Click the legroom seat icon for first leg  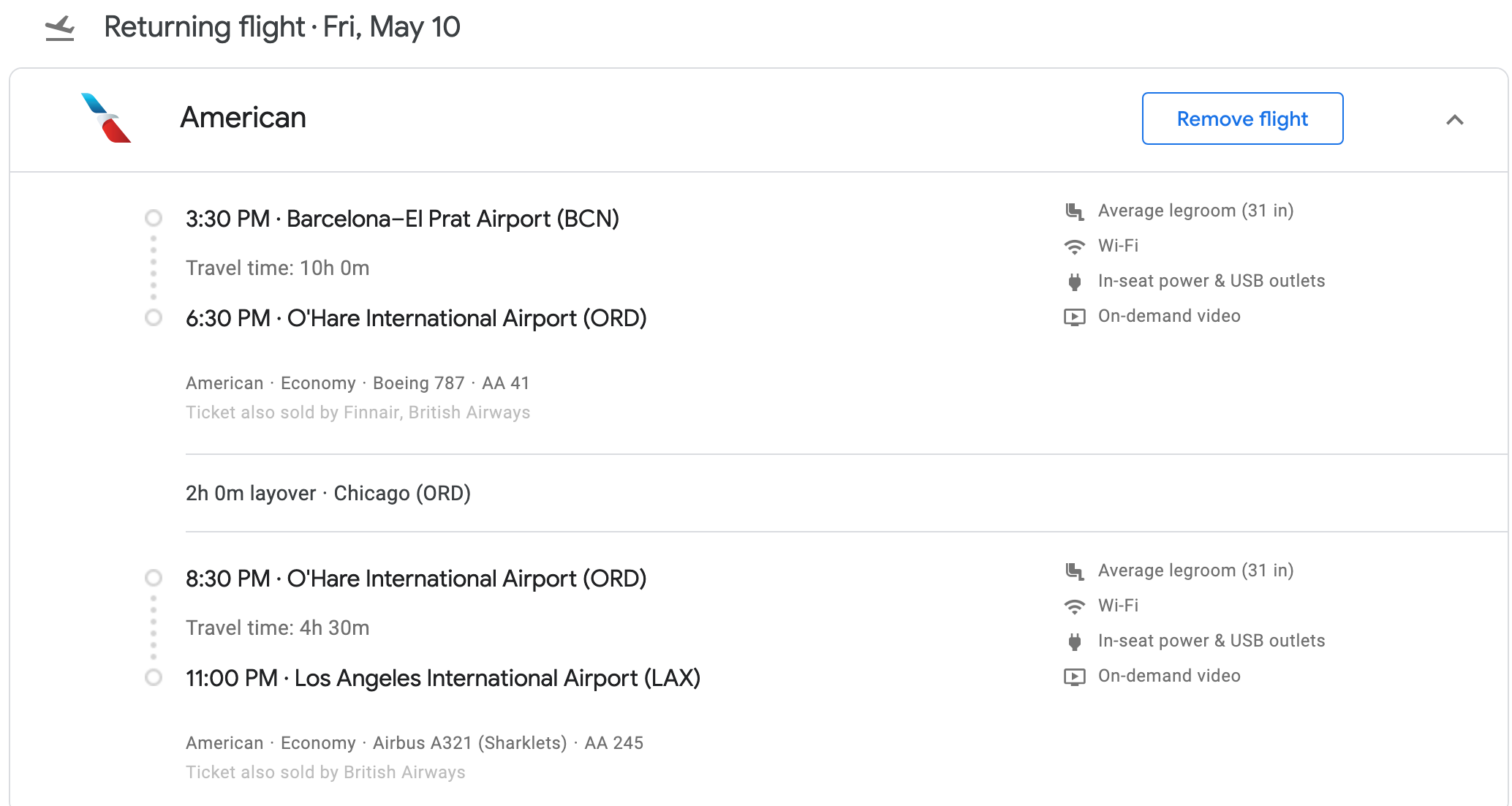tap(1074, 211)
